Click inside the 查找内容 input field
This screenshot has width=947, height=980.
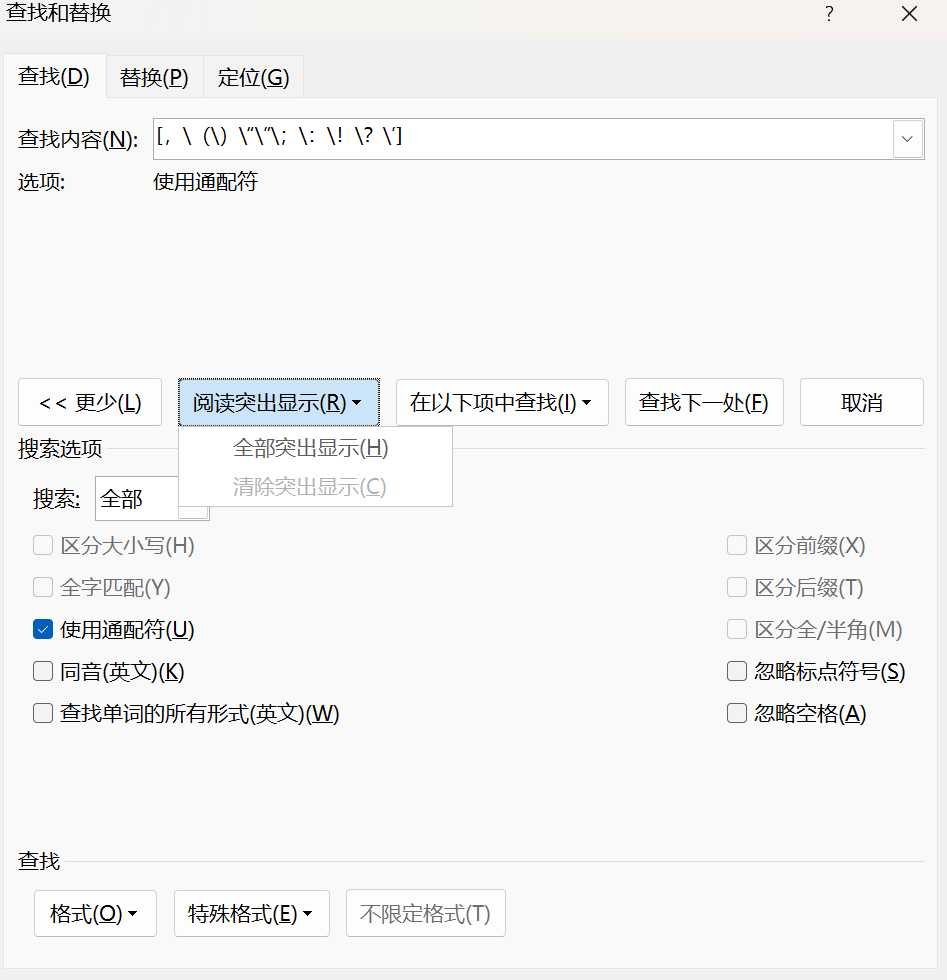point(500,139)
